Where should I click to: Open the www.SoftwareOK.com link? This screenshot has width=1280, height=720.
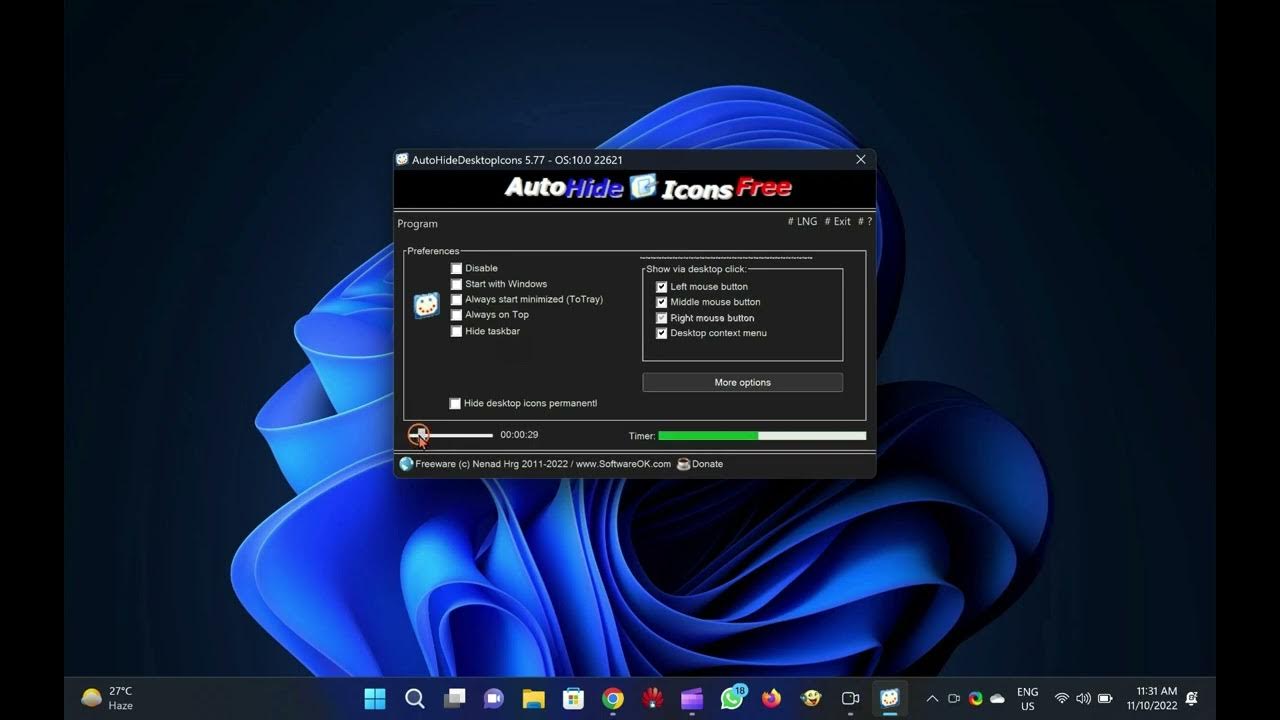623,464
